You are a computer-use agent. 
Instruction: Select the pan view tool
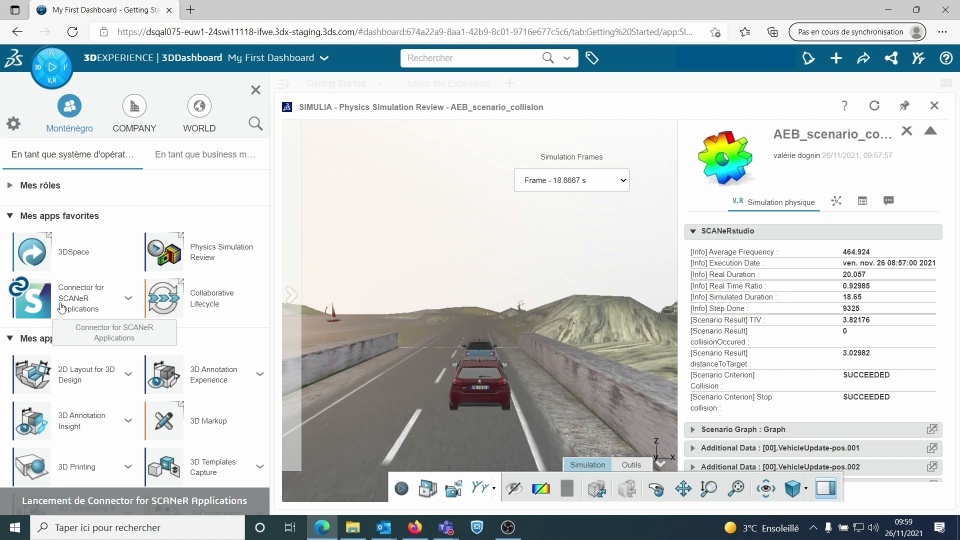coord(683,489)
